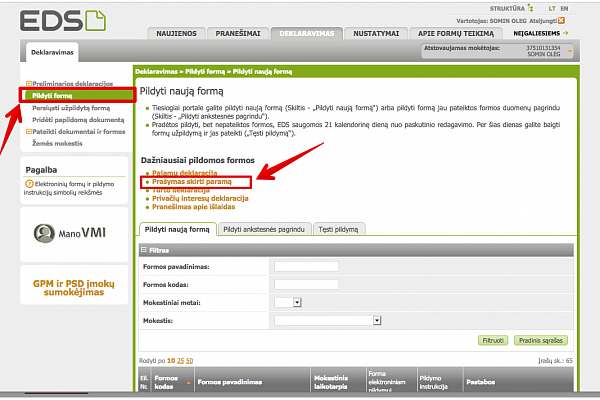Click Pradinis sąrašas button
This screenshot has height=400, width=600.
pyautogui.click(x=540, y=340)
